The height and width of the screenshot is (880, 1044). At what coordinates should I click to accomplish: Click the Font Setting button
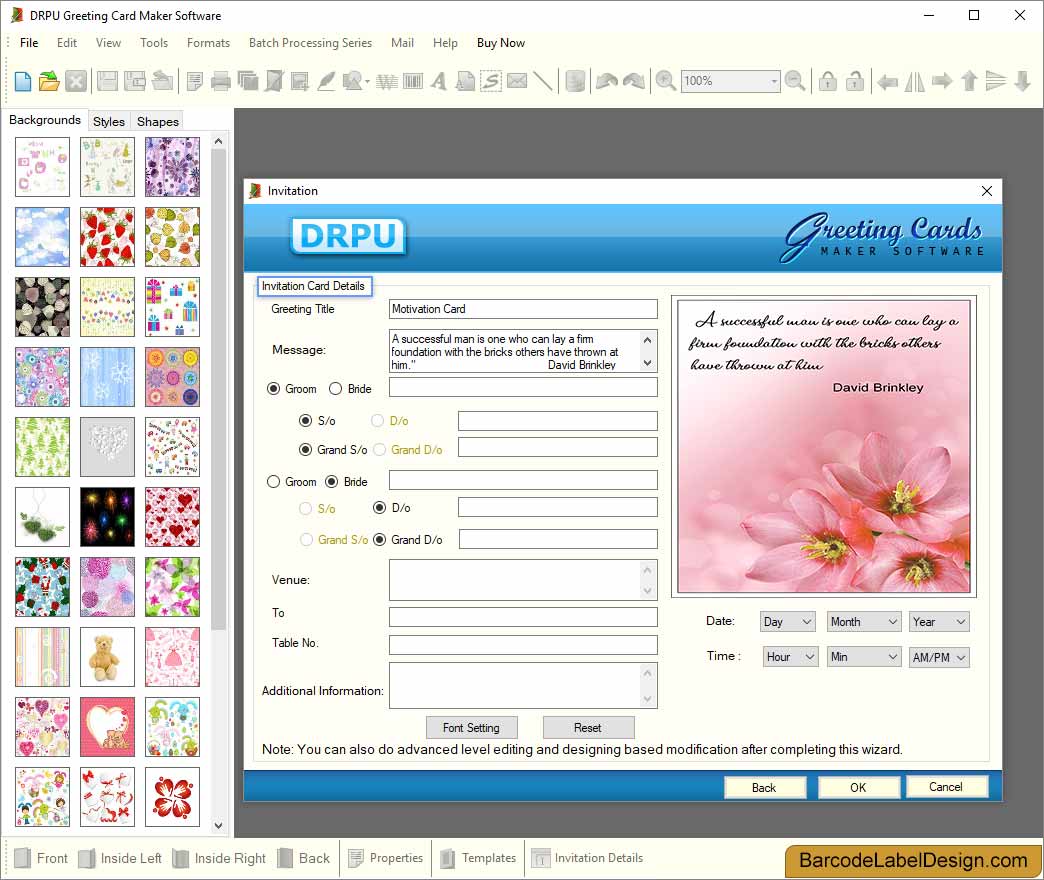pos(471,728)
